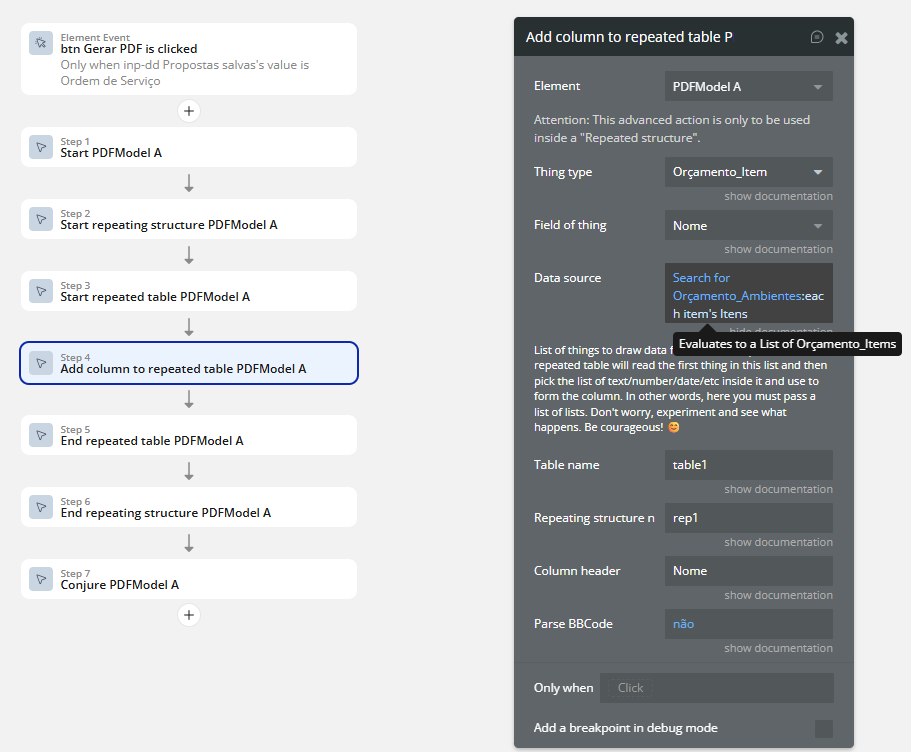Toggle the Parse BBCode value não
The width and height of the screenshot is (911, 752).
[684, 624]
